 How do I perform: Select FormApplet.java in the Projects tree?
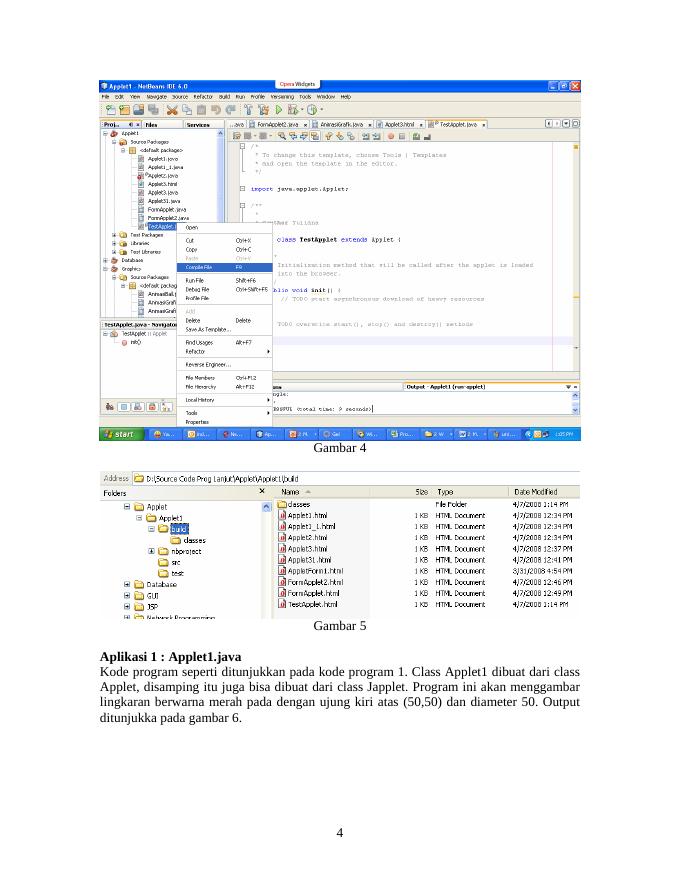coord(167,209)
